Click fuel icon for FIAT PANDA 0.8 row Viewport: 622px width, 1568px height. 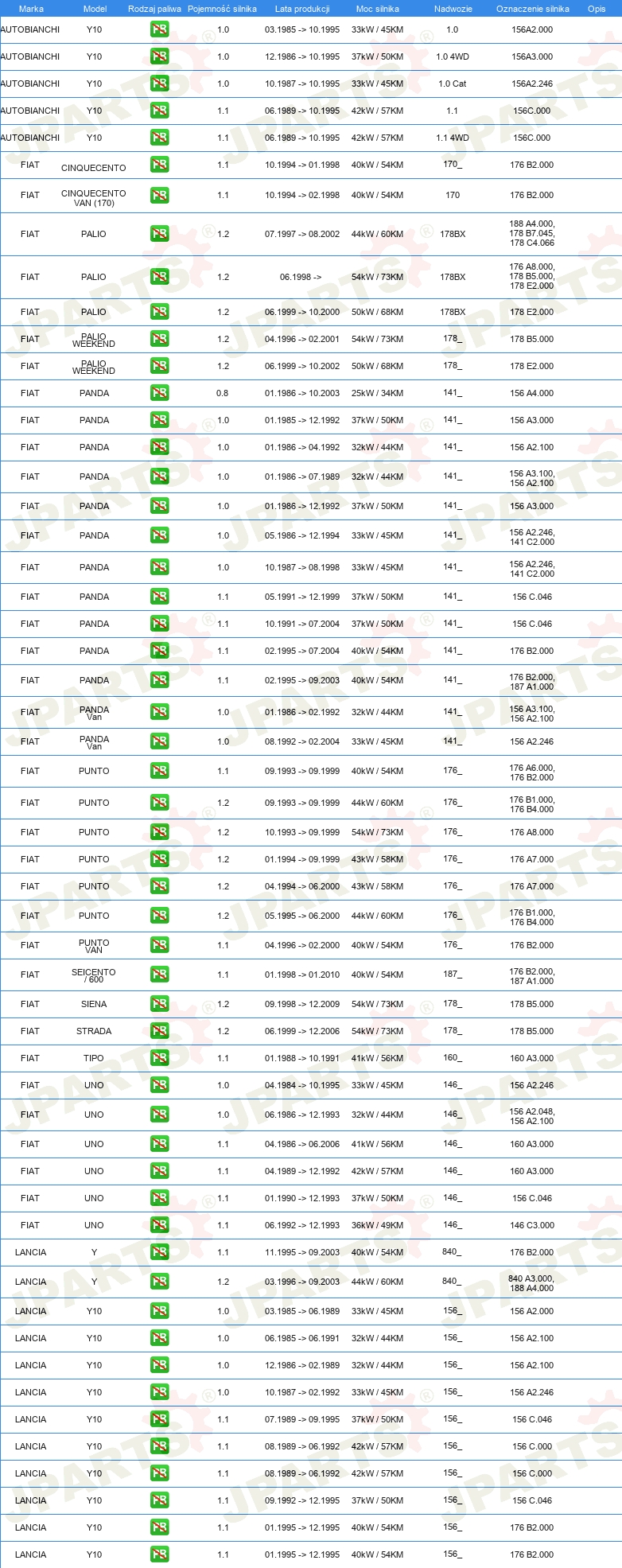pyautogui.click(x=160, y=393)
